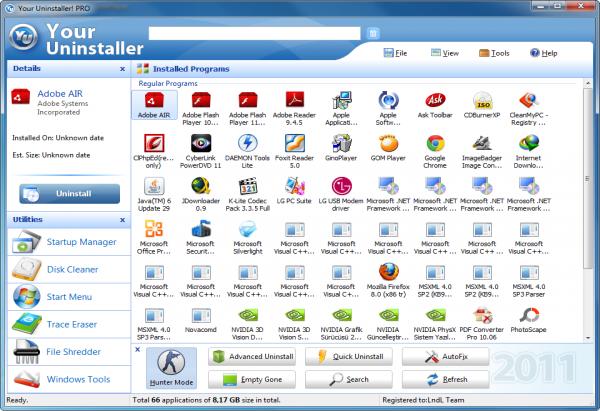This screenshot has width=600, height=411.
Task: Click scrollbar down arrow in program list
Action: pyautogui.click(x=588, y=338)
